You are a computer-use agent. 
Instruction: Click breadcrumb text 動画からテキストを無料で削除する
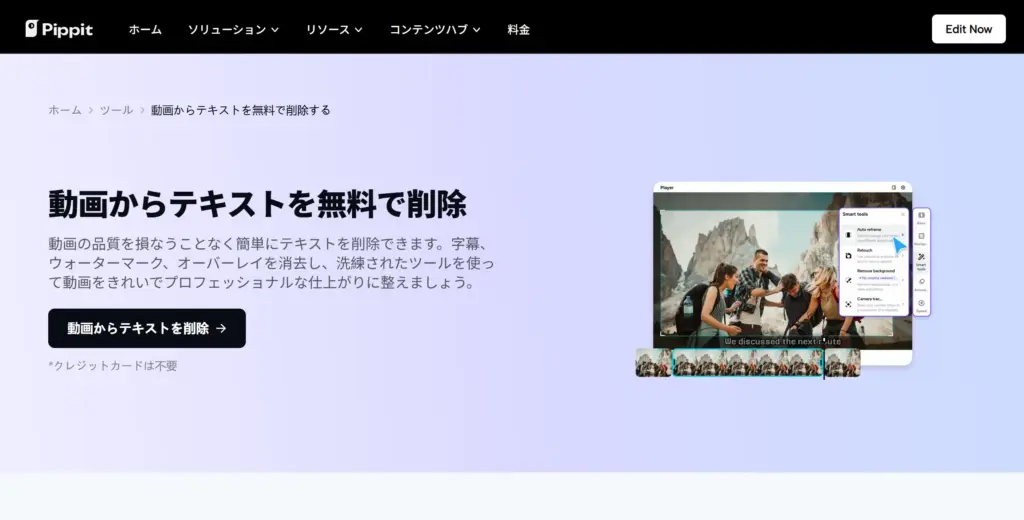(x=240, y=110)
